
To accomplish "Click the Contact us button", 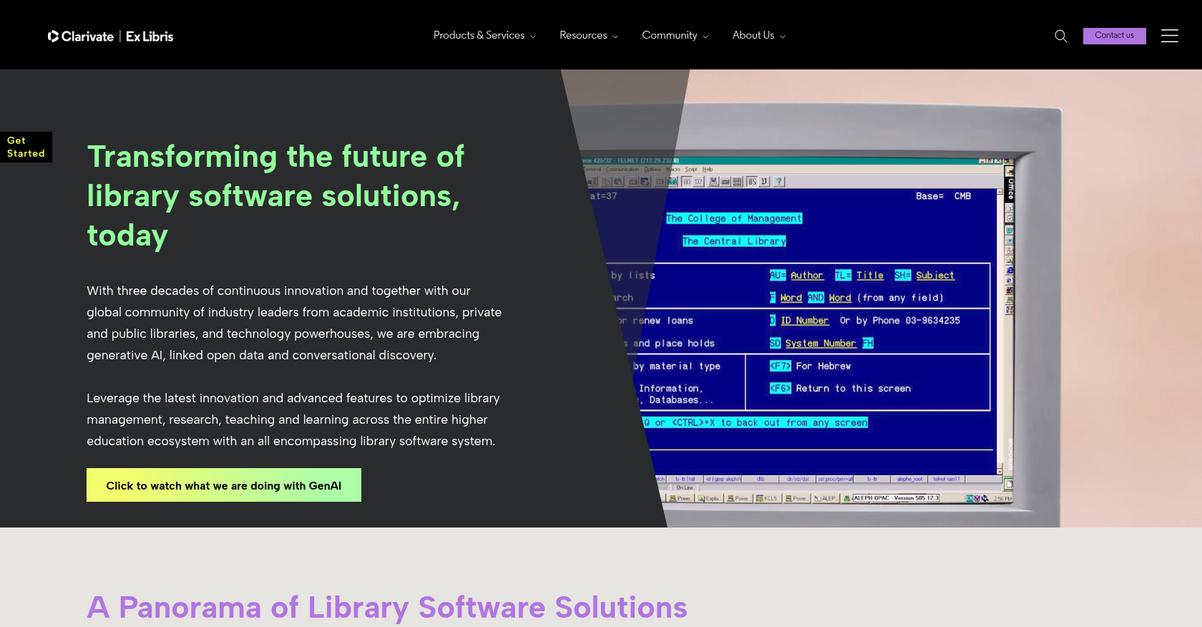I will (1114, 36).
